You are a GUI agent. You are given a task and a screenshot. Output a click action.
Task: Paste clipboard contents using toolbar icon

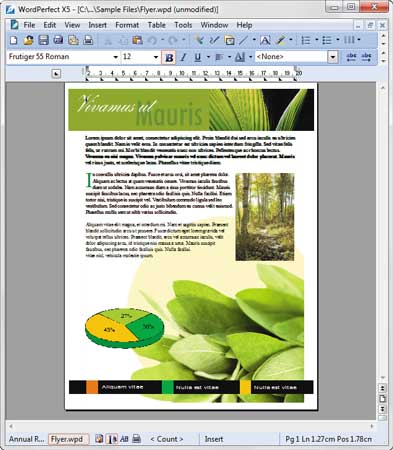point(137,40)
